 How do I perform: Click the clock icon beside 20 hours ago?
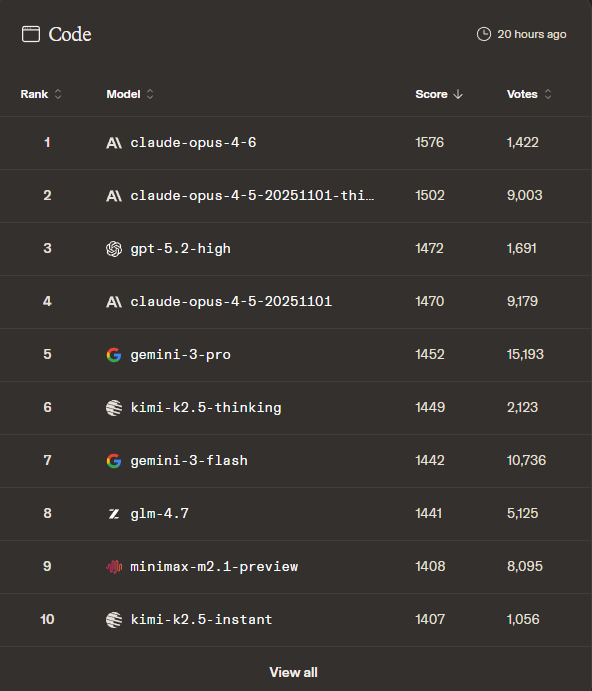(484, 34)
